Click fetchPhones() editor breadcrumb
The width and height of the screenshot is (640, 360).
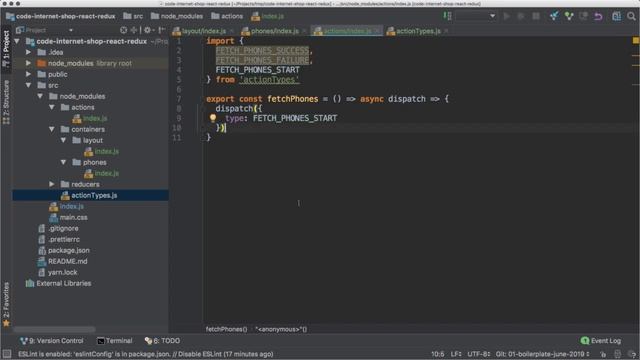click(x=226, y=329)
